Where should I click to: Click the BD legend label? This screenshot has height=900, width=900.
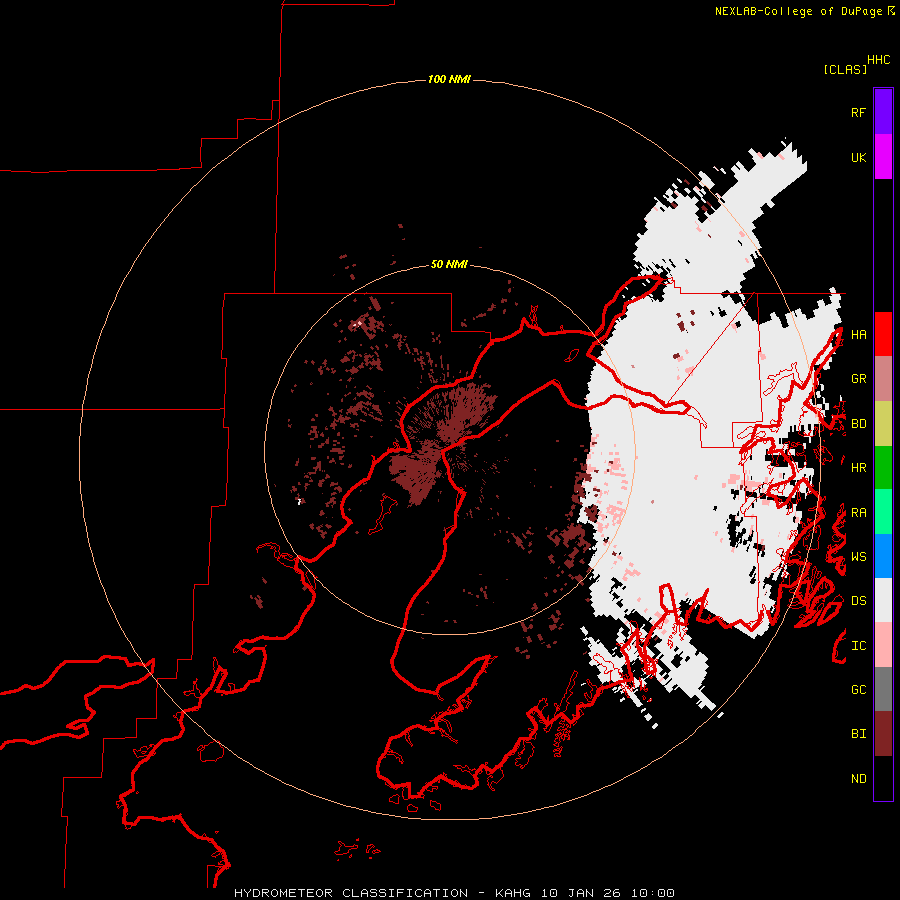coord(859,424)
